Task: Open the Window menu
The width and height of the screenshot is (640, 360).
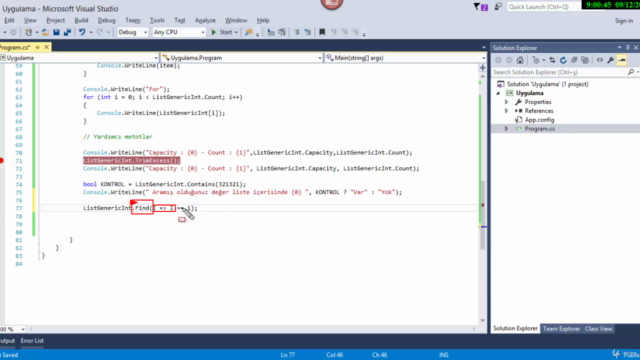Action: pyautogui.click(x=236, y=20)
